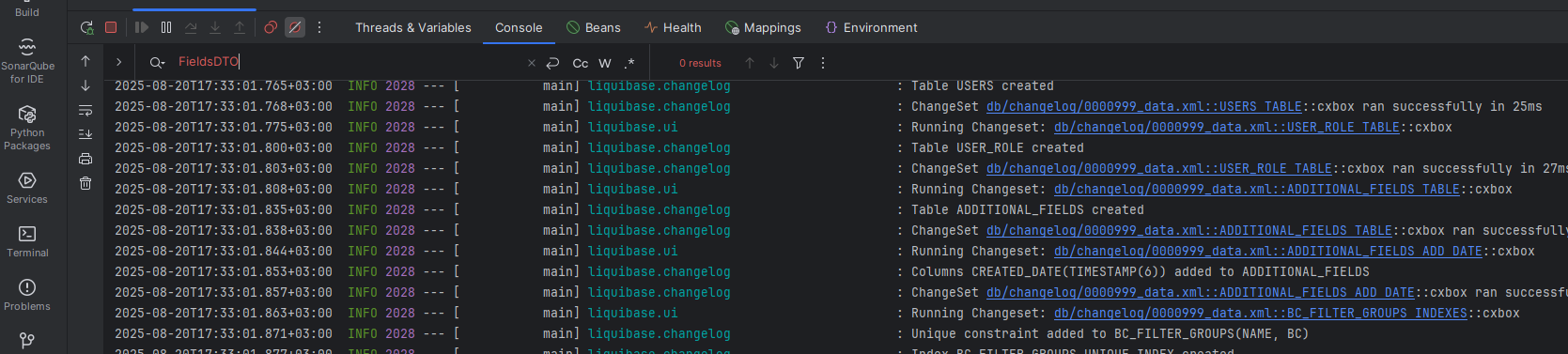The width and height of the screenshot is (1568, 354).
Task: Go to next search occurrence
Action: [x=774, y=63]
